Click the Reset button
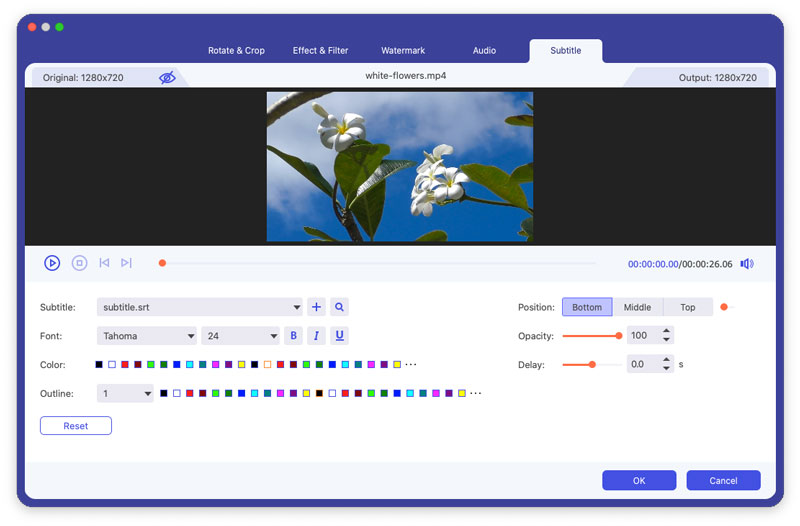 click(76, 426)
